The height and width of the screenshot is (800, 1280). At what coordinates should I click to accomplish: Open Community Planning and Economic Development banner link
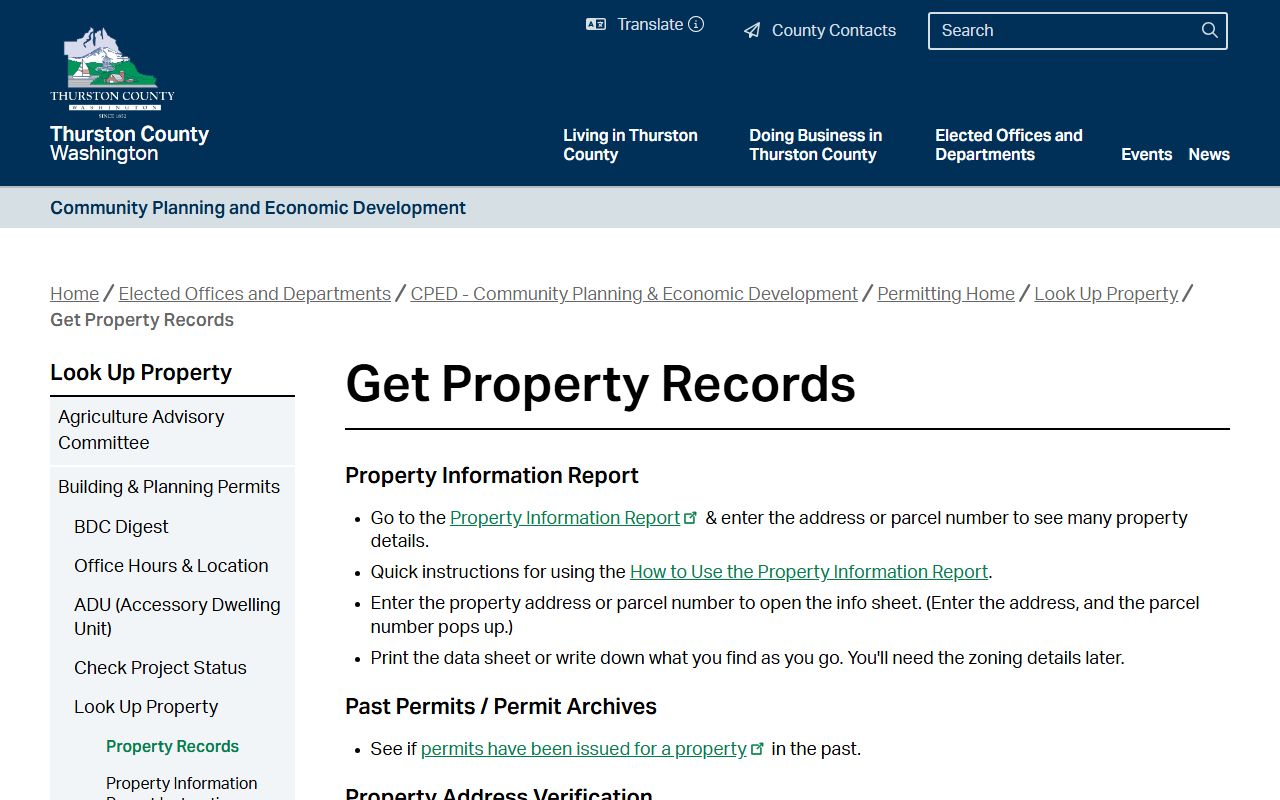tap(258, 208)
